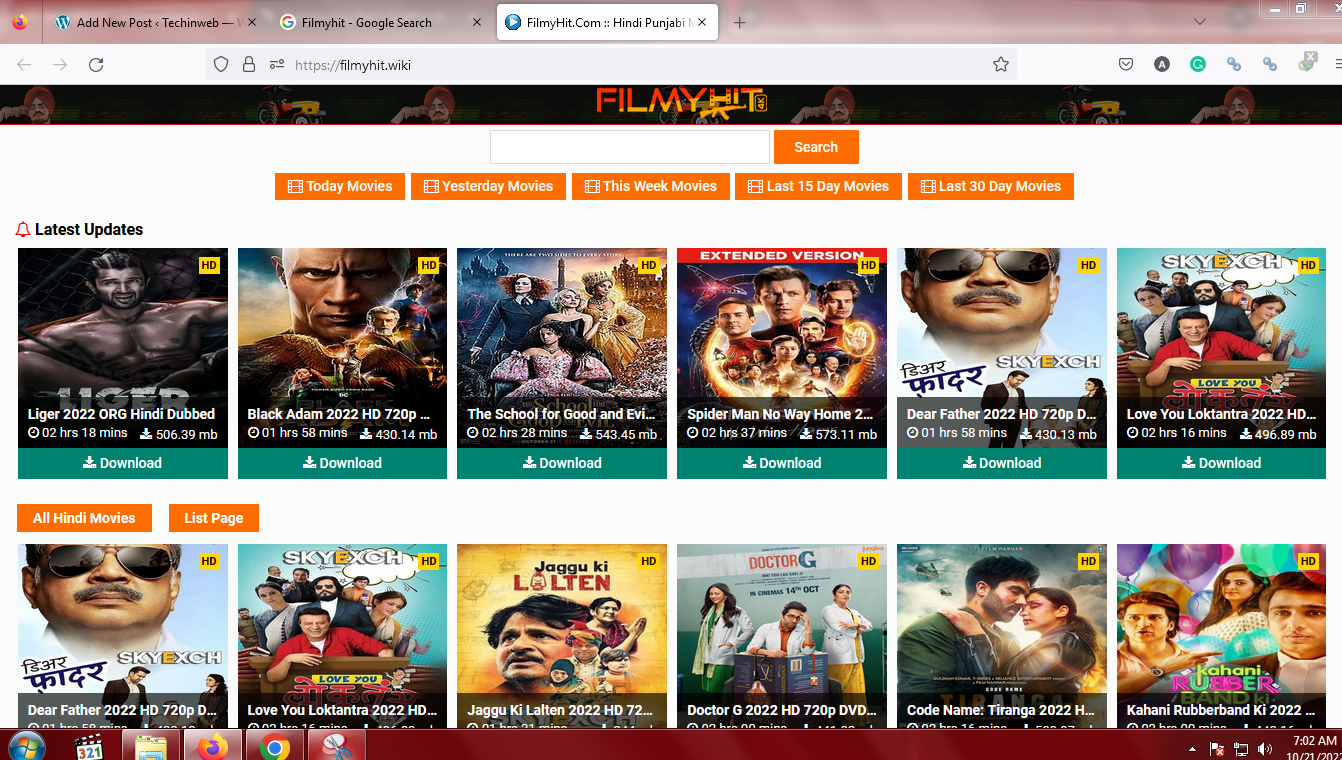1342x760 pixels.
Task: View site security via the padlock icon
Action: 249,65
